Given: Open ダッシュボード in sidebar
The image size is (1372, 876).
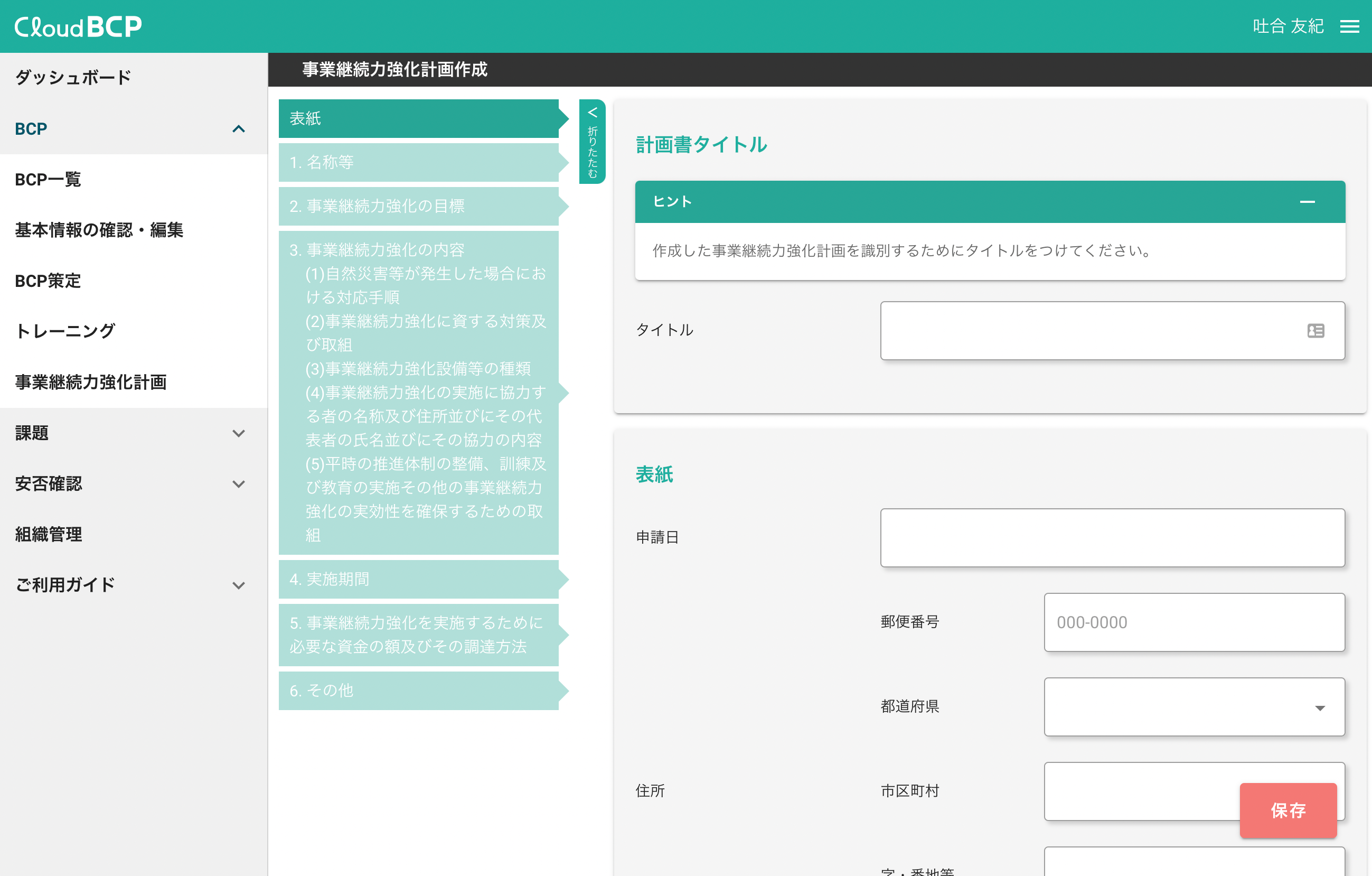Looking at the screenshot, I should click(73, 77).
